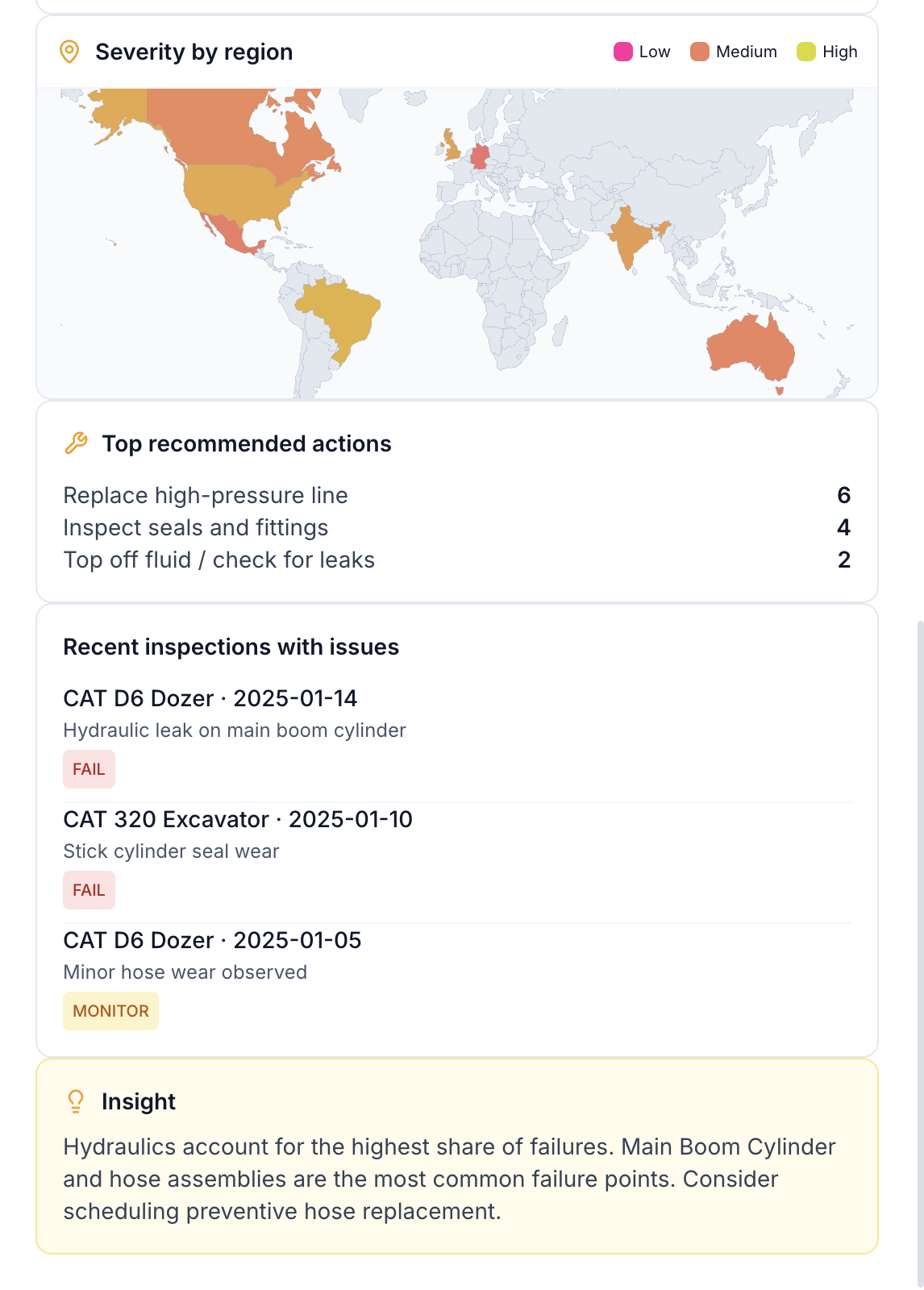
Task: Click the map pin icon beside Severity by region
Action: tap(69, 52)
